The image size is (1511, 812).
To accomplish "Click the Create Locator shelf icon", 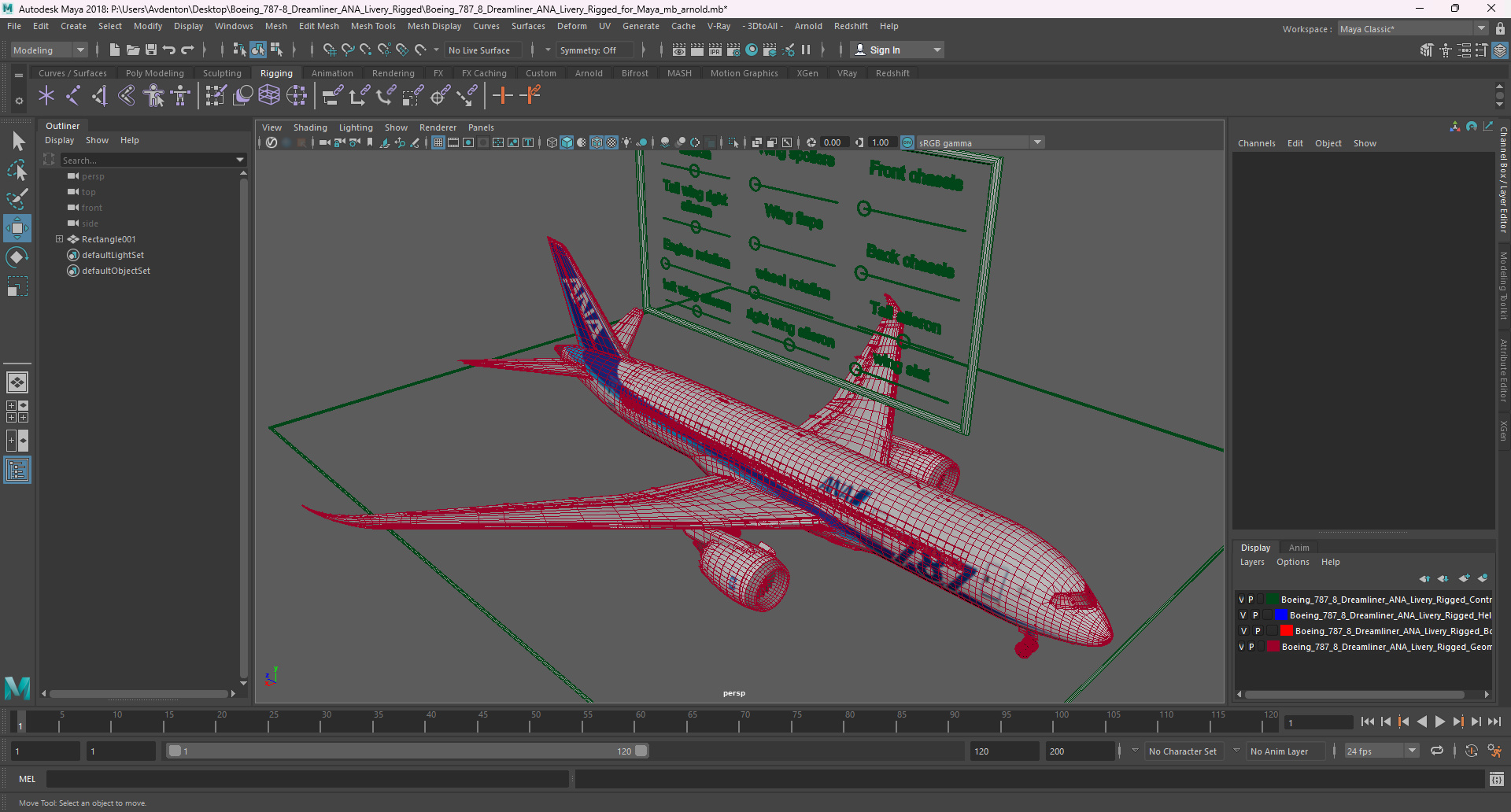I will (46, 96).
